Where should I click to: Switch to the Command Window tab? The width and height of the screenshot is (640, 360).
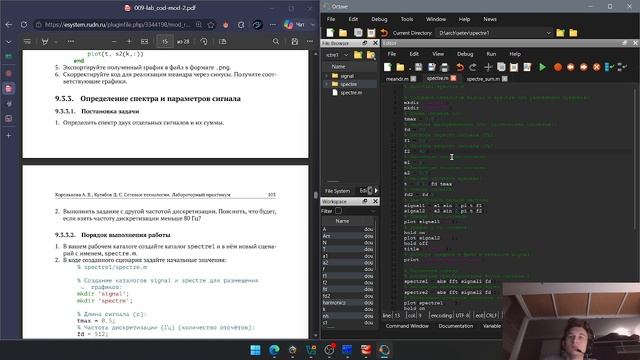(x=407, y=326)
